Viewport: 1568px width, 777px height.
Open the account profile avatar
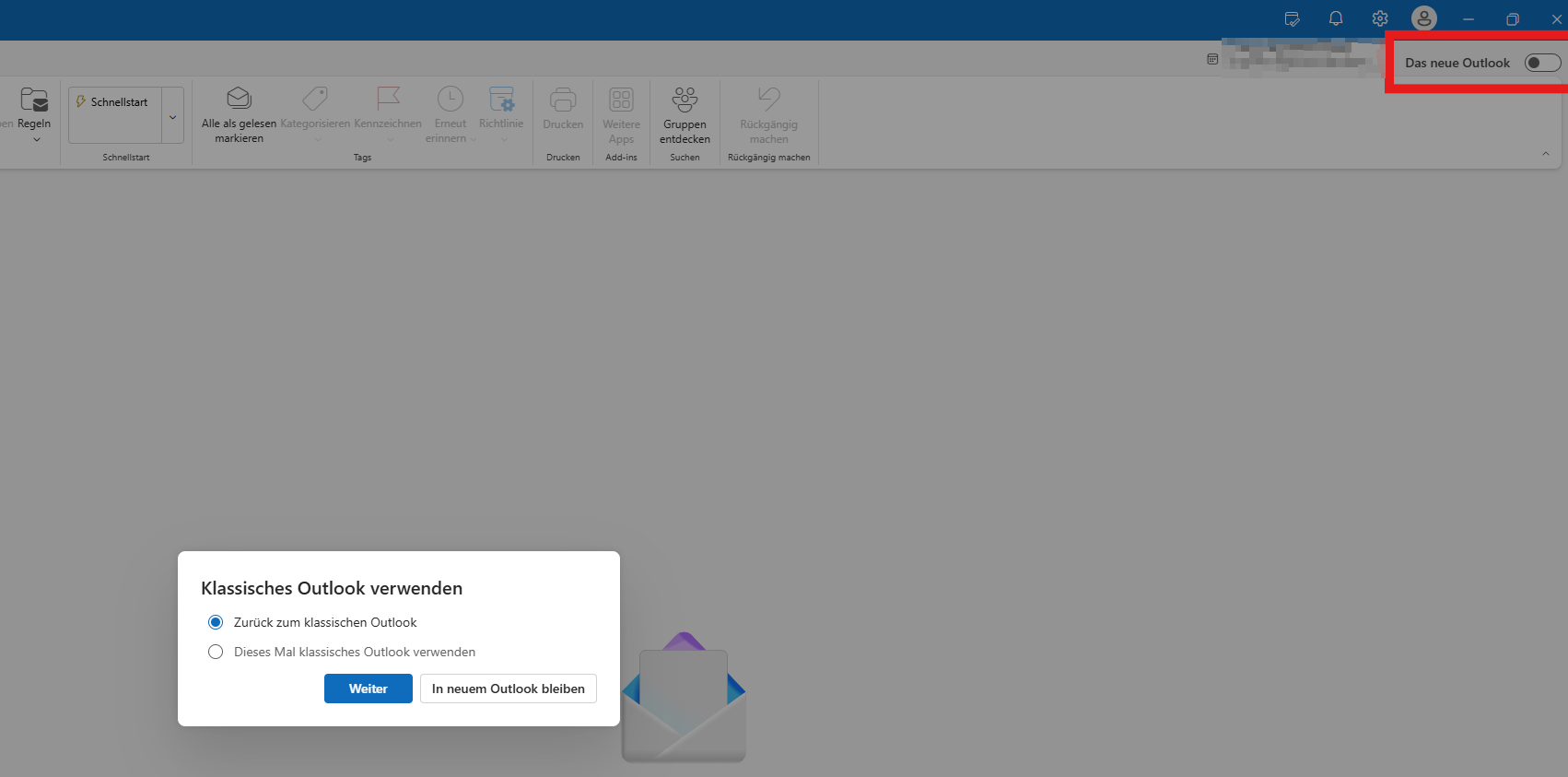pos(1424,18)
